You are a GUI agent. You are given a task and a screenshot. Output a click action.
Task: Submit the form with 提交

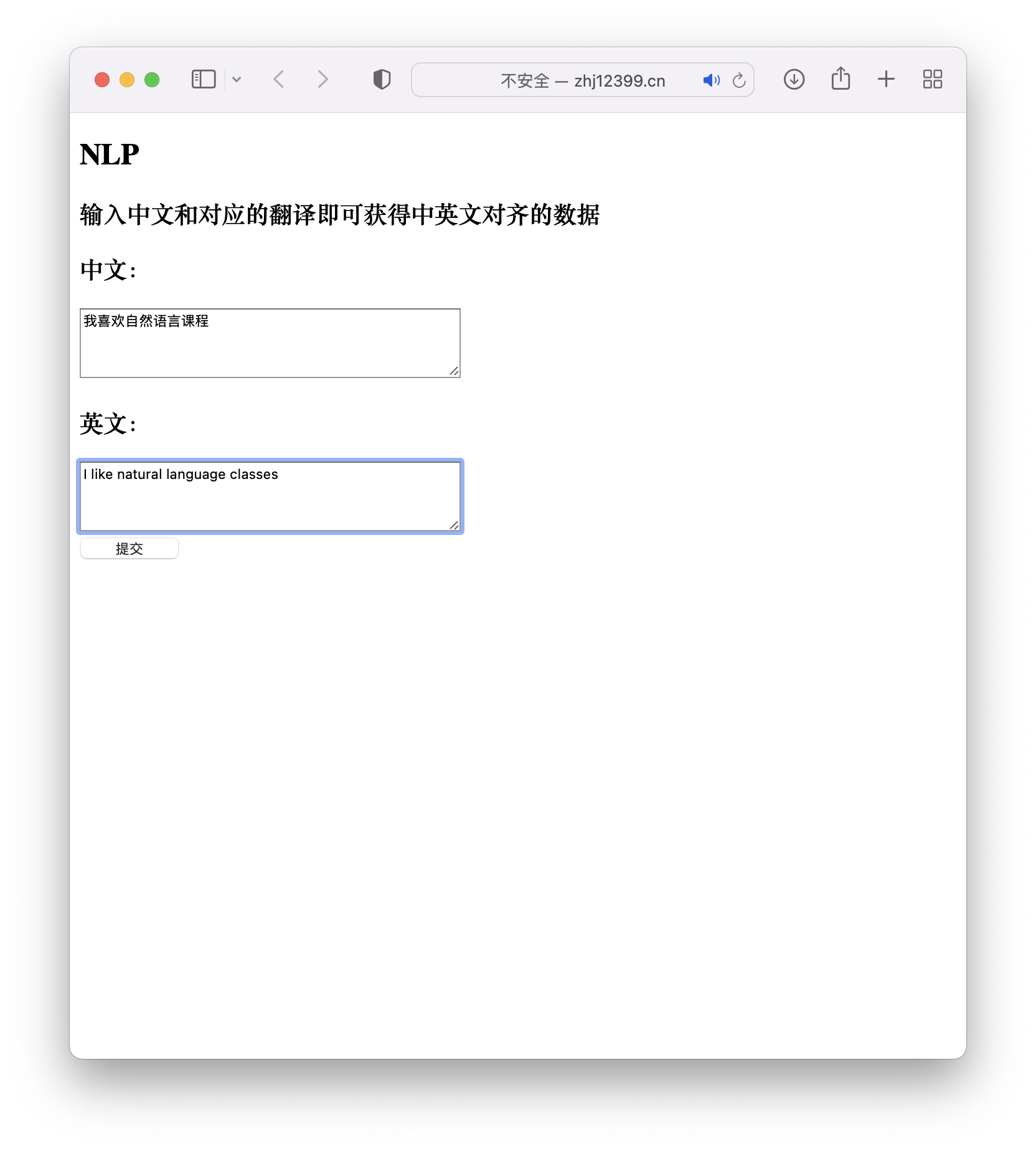pyautogui.click(x=129, y=549)
